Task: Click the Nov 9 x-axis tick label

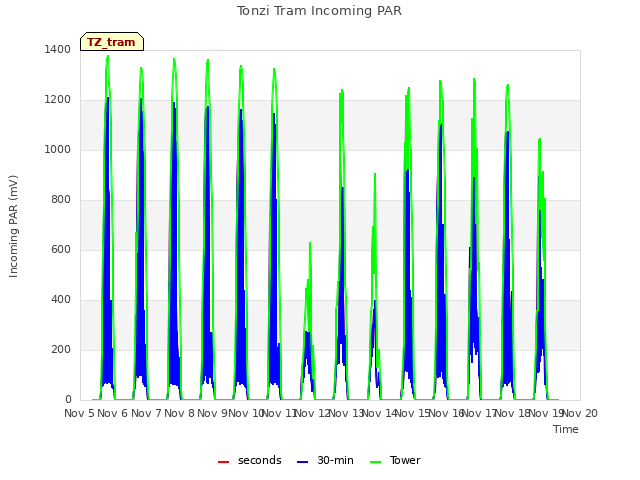Action: point(212,413)
